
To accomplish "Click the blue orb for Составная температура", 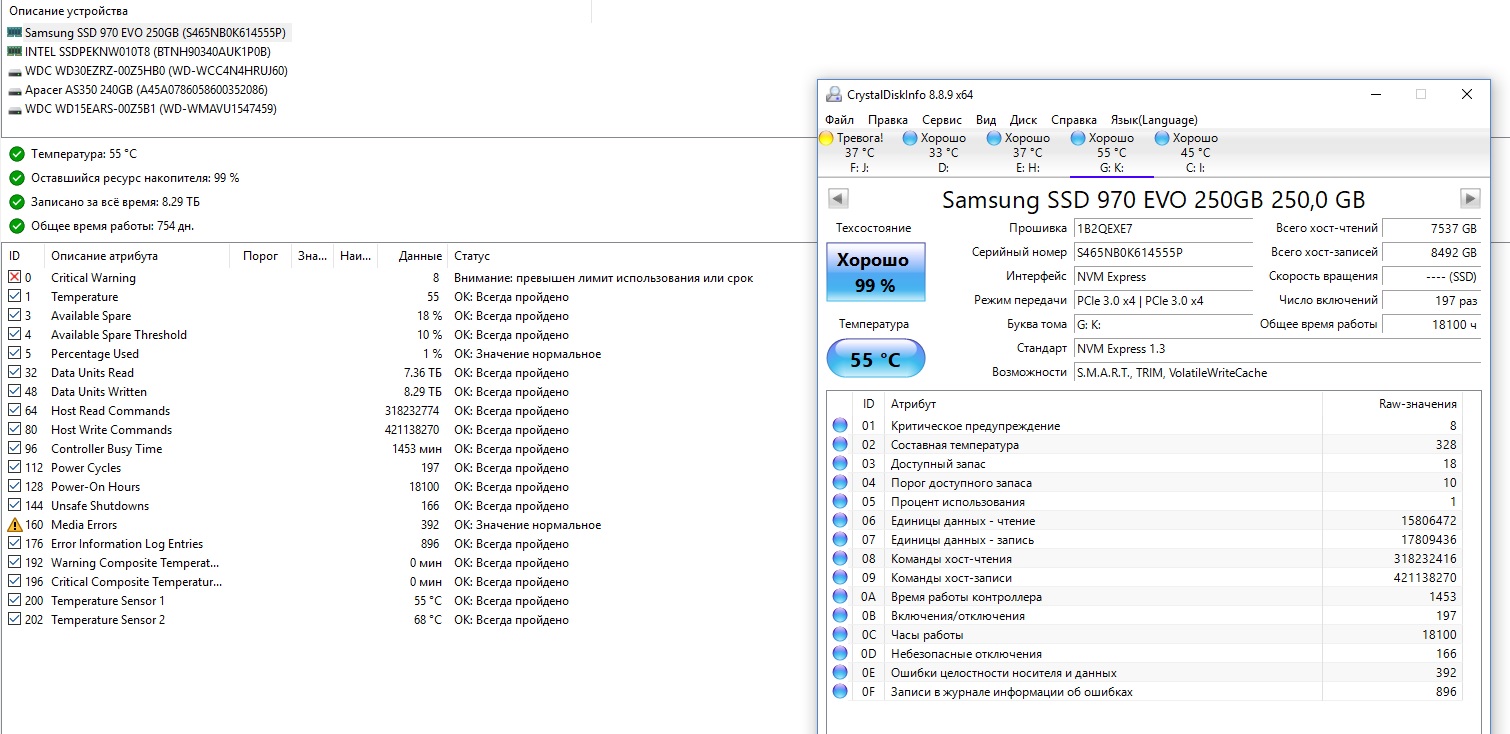I will [x=840, y=445].
